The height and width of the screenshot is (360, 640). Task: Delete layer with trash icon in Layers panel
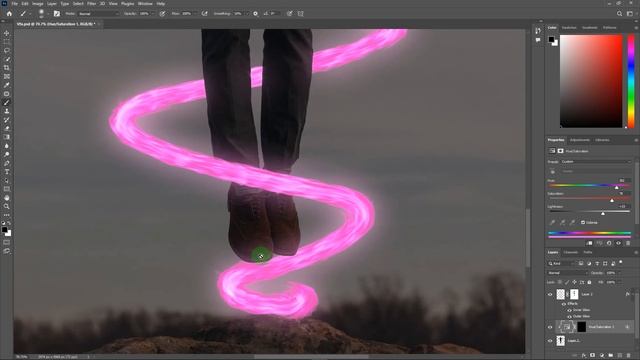(x=628, y=356)
